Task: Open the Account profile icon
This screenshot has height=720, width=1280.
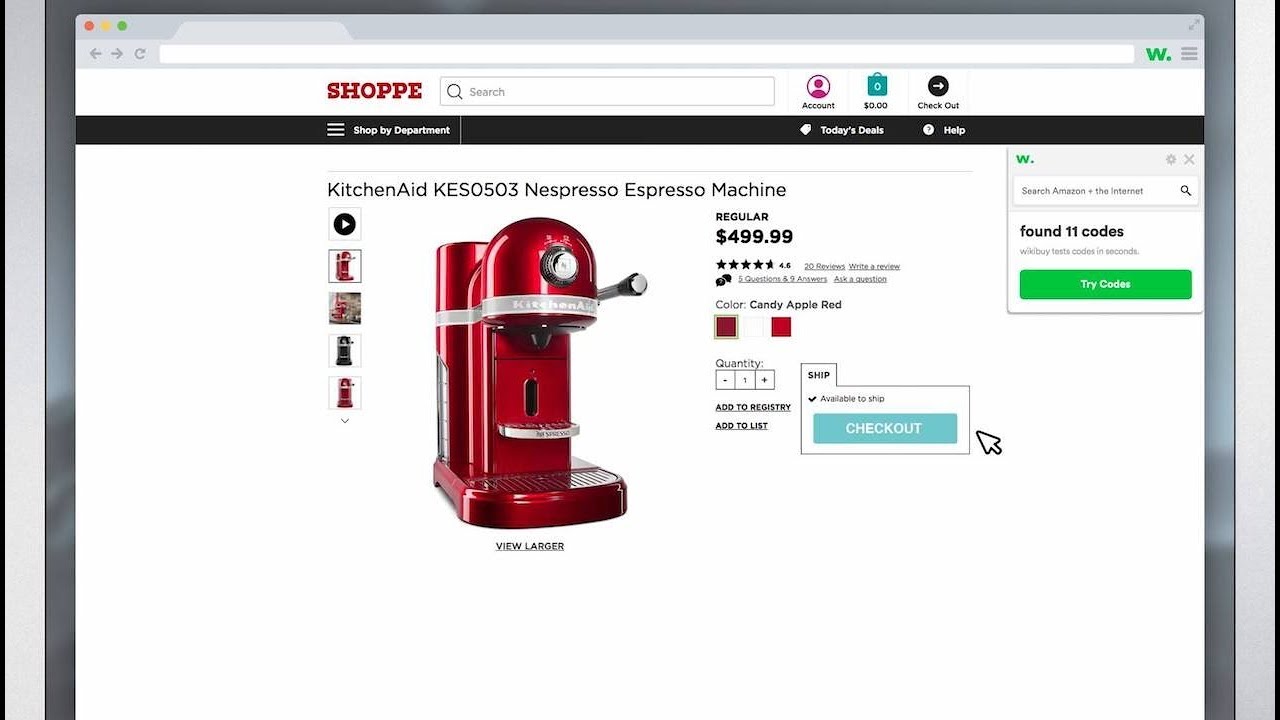Action: (x=818, y=87)
